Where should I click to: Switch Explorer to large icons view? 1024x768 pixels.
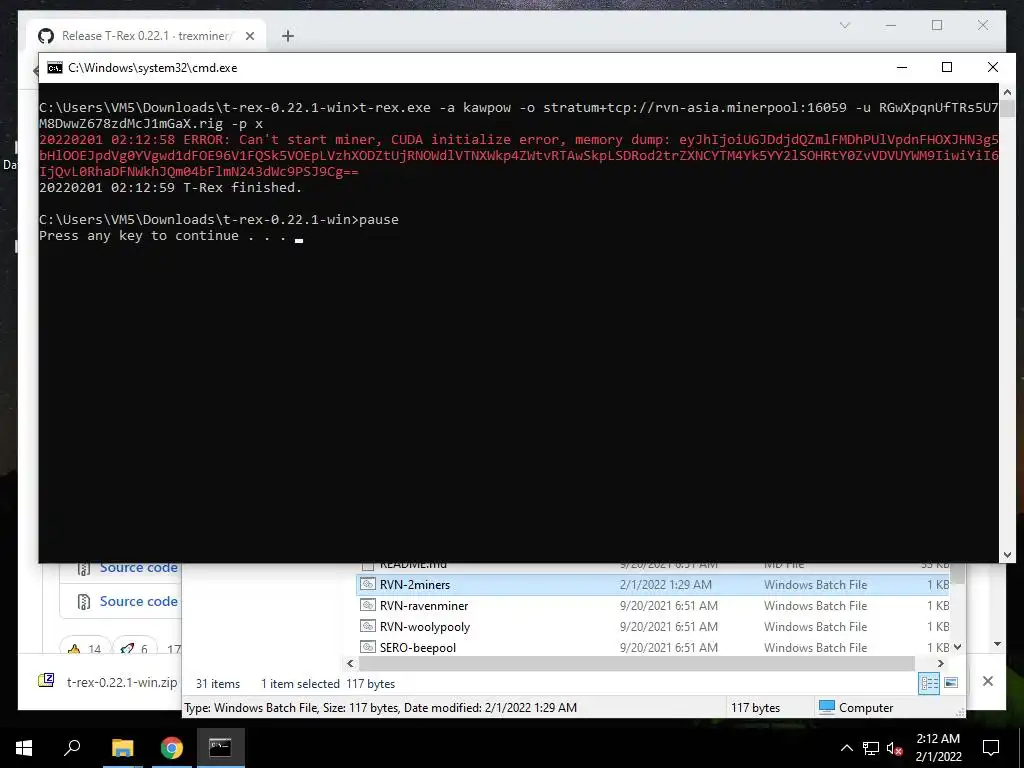[x=951, y=683]
